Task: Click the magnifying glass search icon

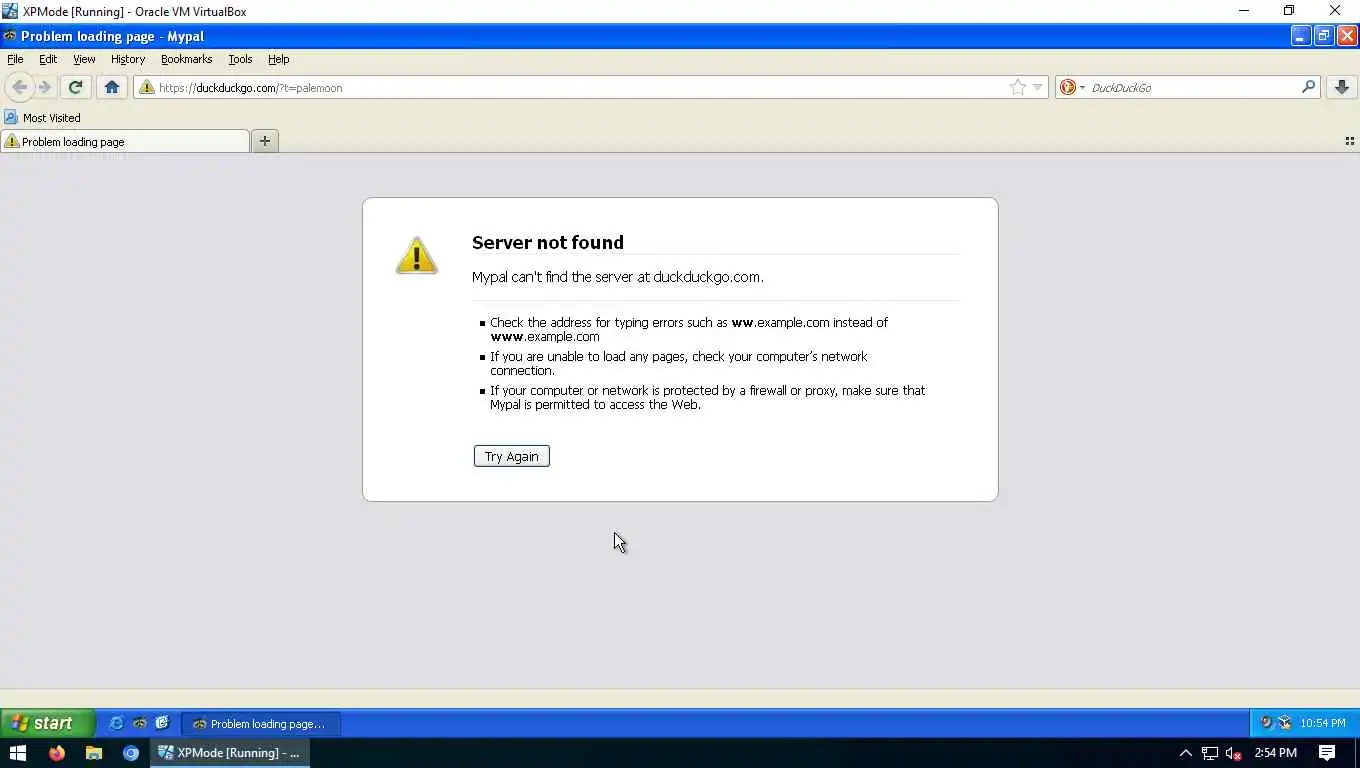Action: tap(1308, 87)
